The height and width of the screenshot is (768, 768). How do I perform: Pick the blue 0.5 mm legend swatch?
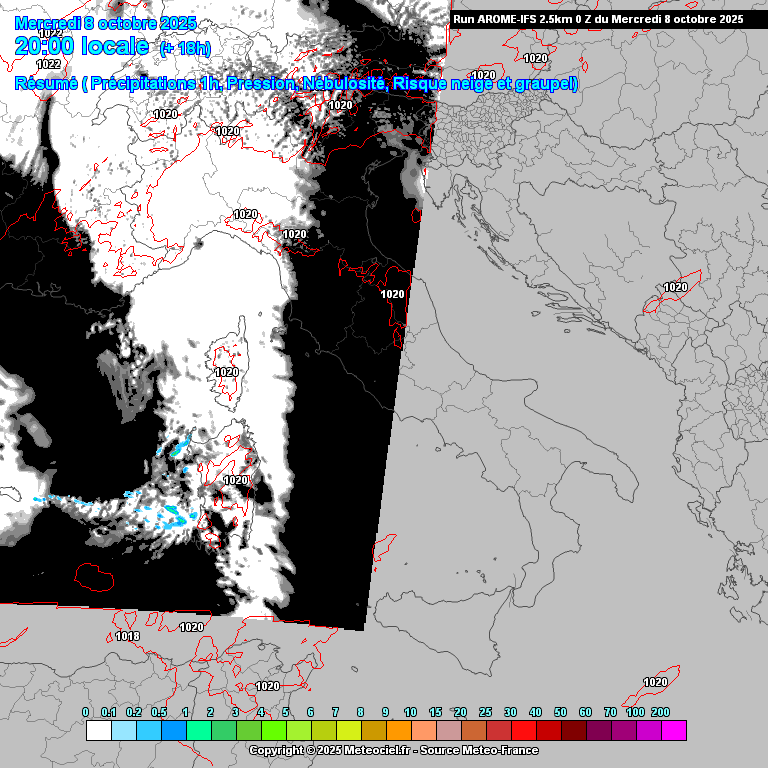click(173, 731)
